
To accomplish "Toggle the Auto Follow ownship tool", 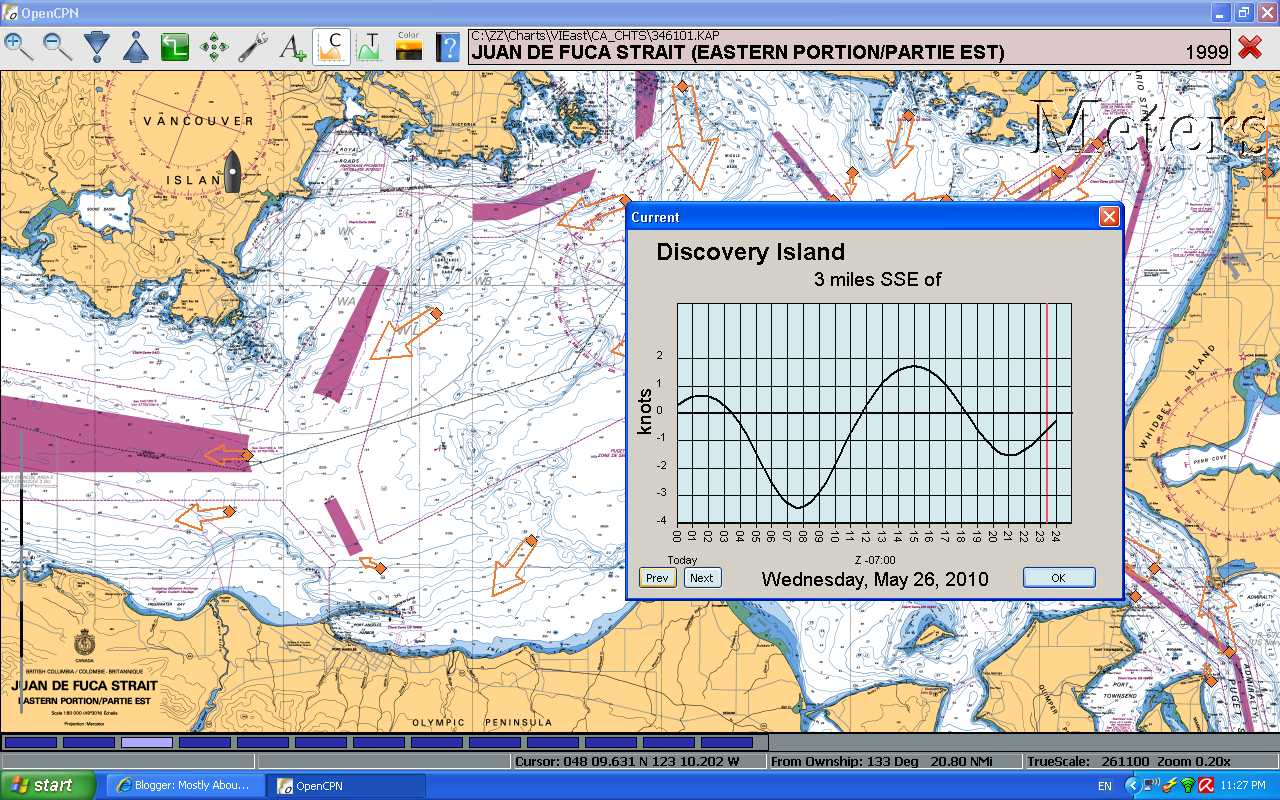I will tap(214, 47).
